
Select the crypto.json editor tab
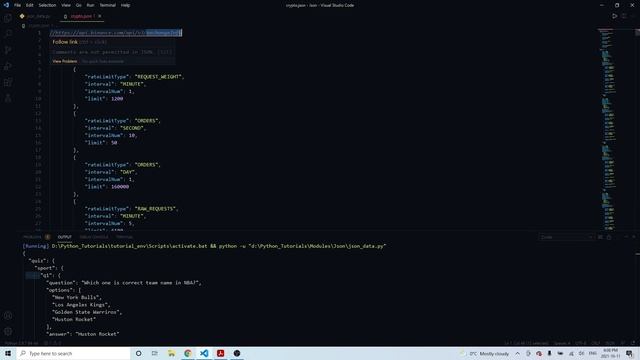click(x=81, y=16)
